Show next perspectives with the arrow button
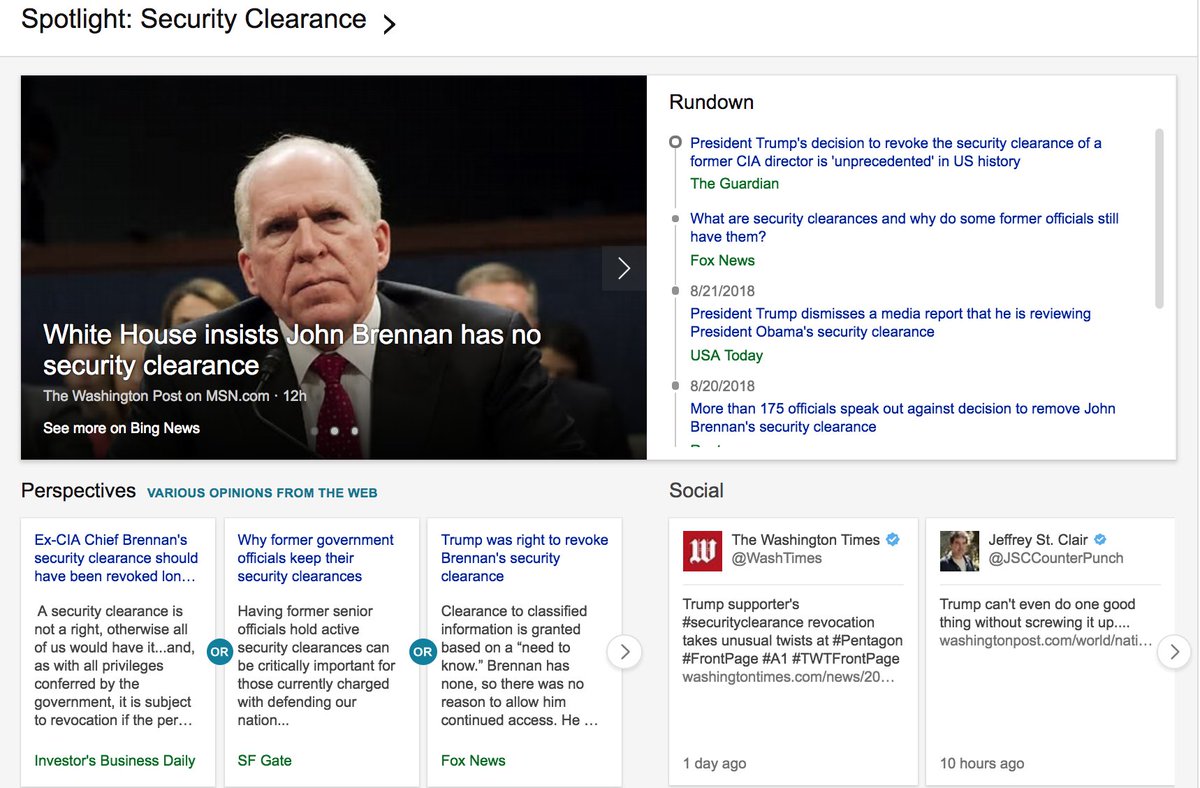Viewport: 1200px width, 788px height. pos(624,653)
